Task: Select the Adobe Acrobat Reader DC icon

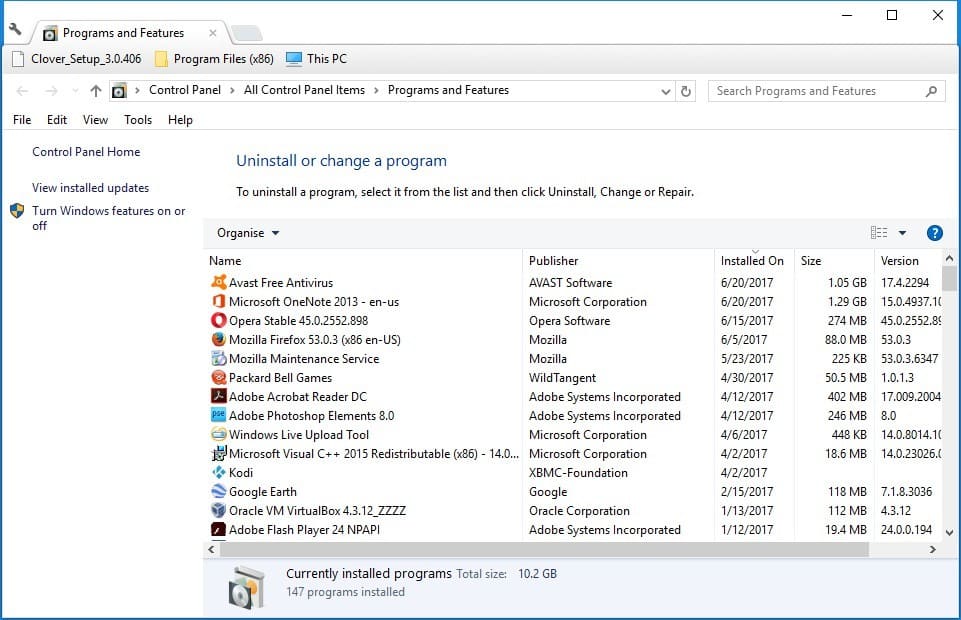Action: 218,396
